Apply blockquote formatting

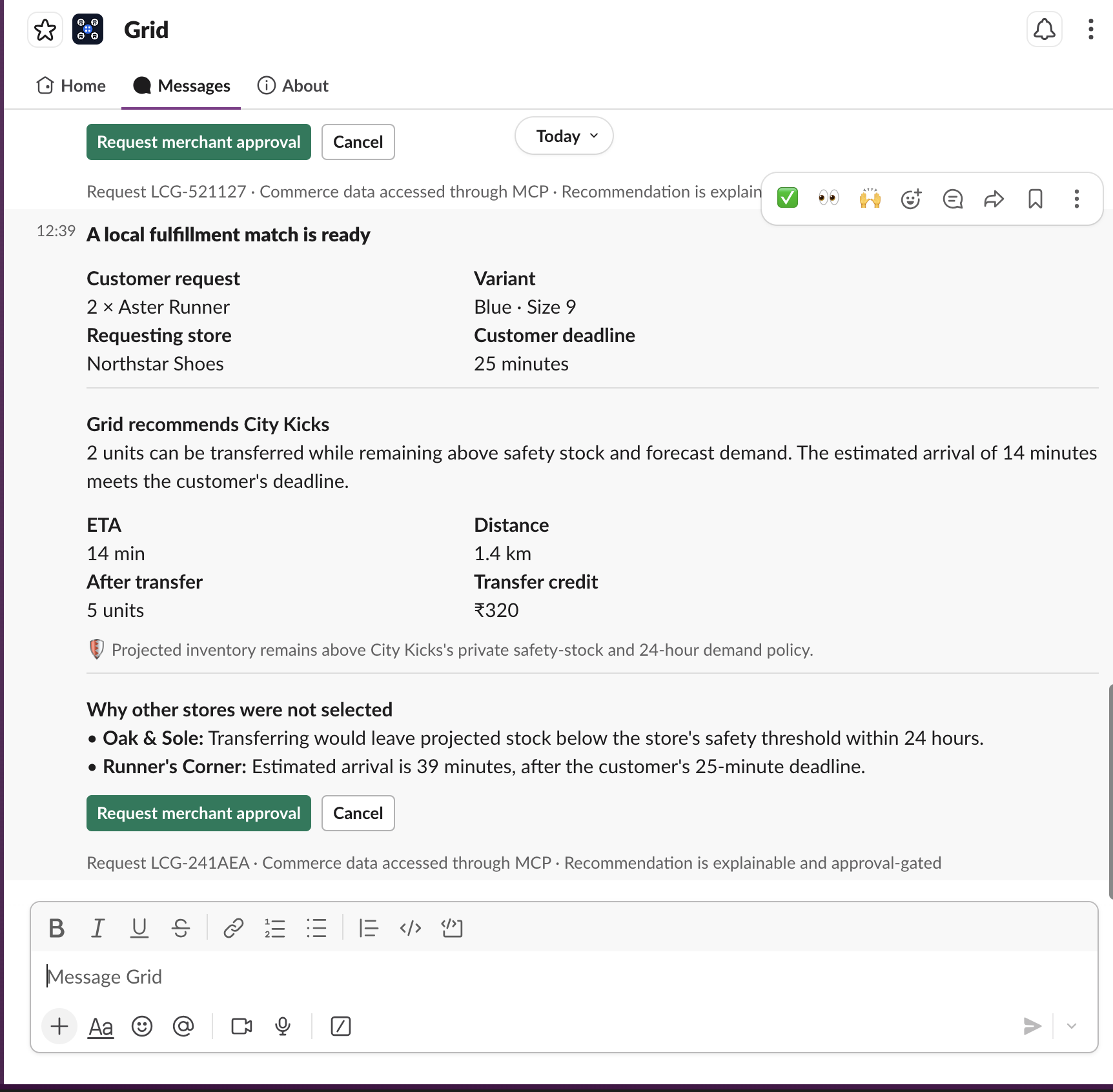click(x=369, y=928)
